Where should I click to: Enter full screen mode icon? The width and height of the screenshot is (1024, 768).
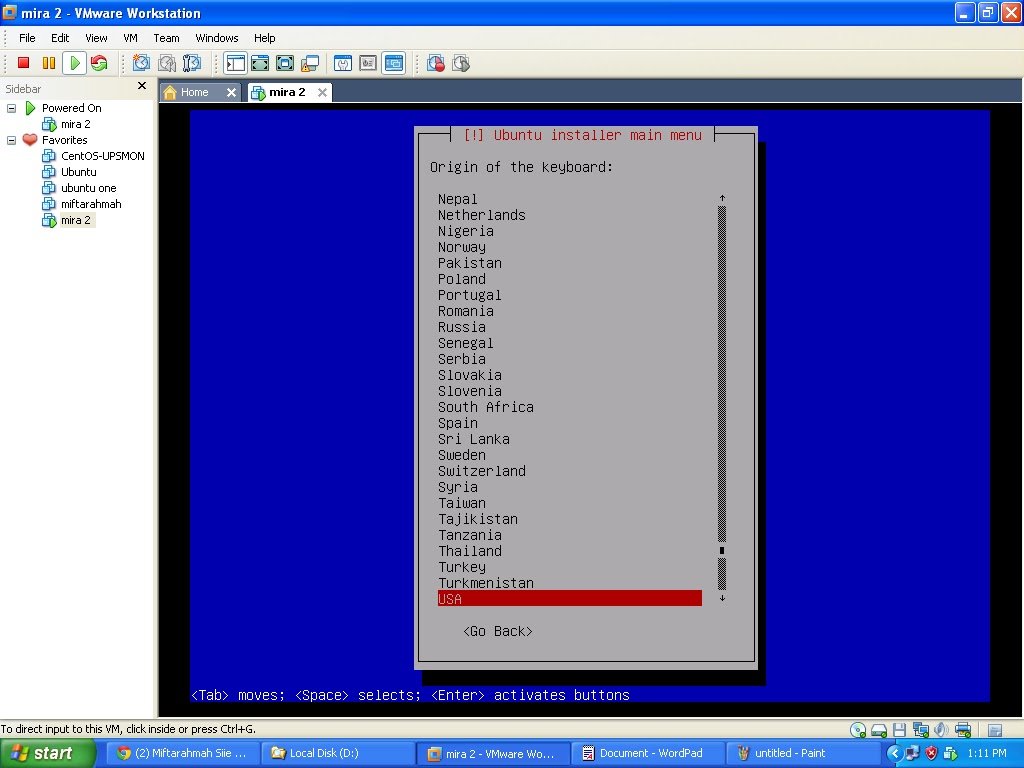pyautogui.click(x=285, y=63)
